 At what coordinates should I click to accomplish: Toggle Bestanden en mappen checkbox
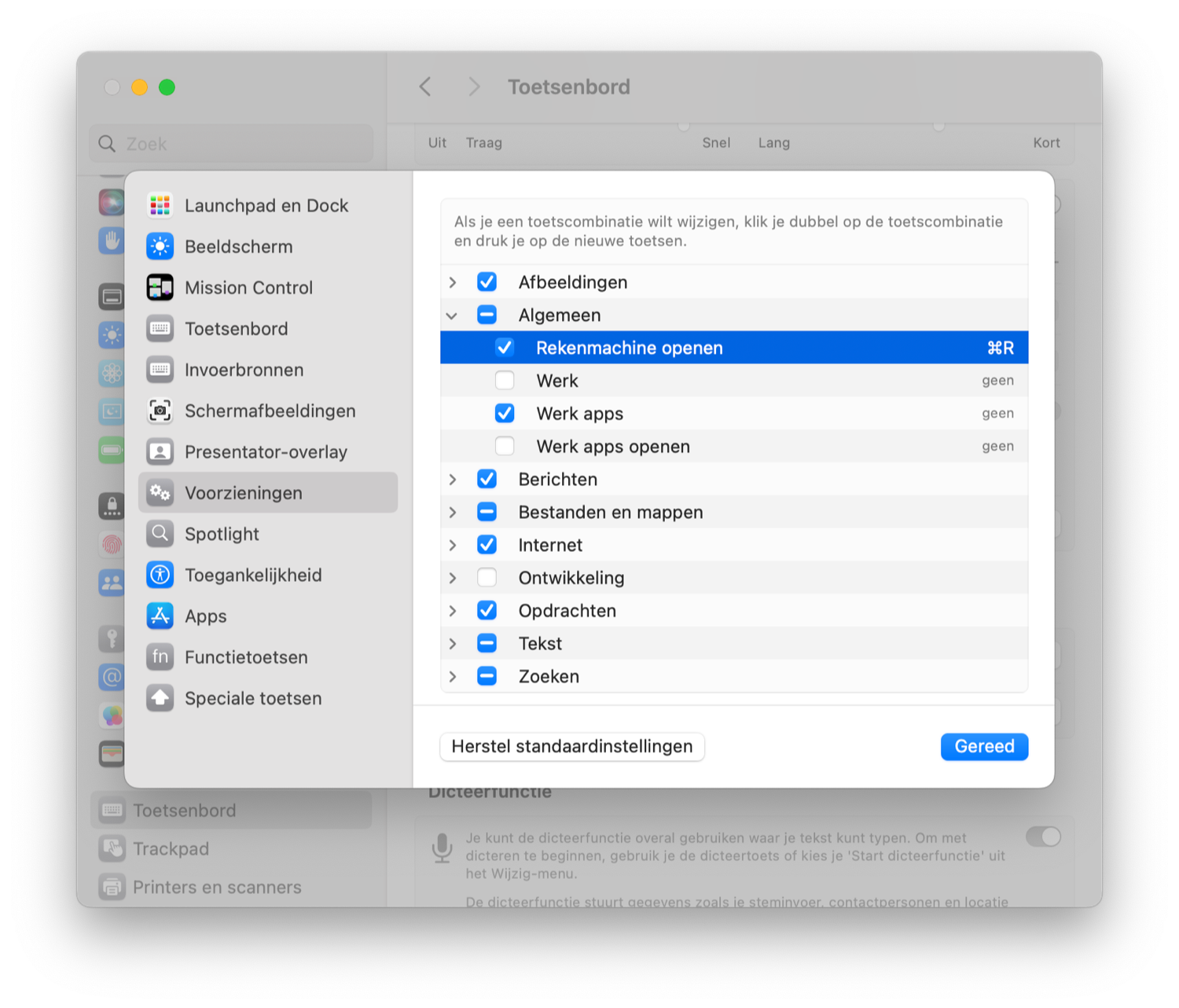pos(487,512)
